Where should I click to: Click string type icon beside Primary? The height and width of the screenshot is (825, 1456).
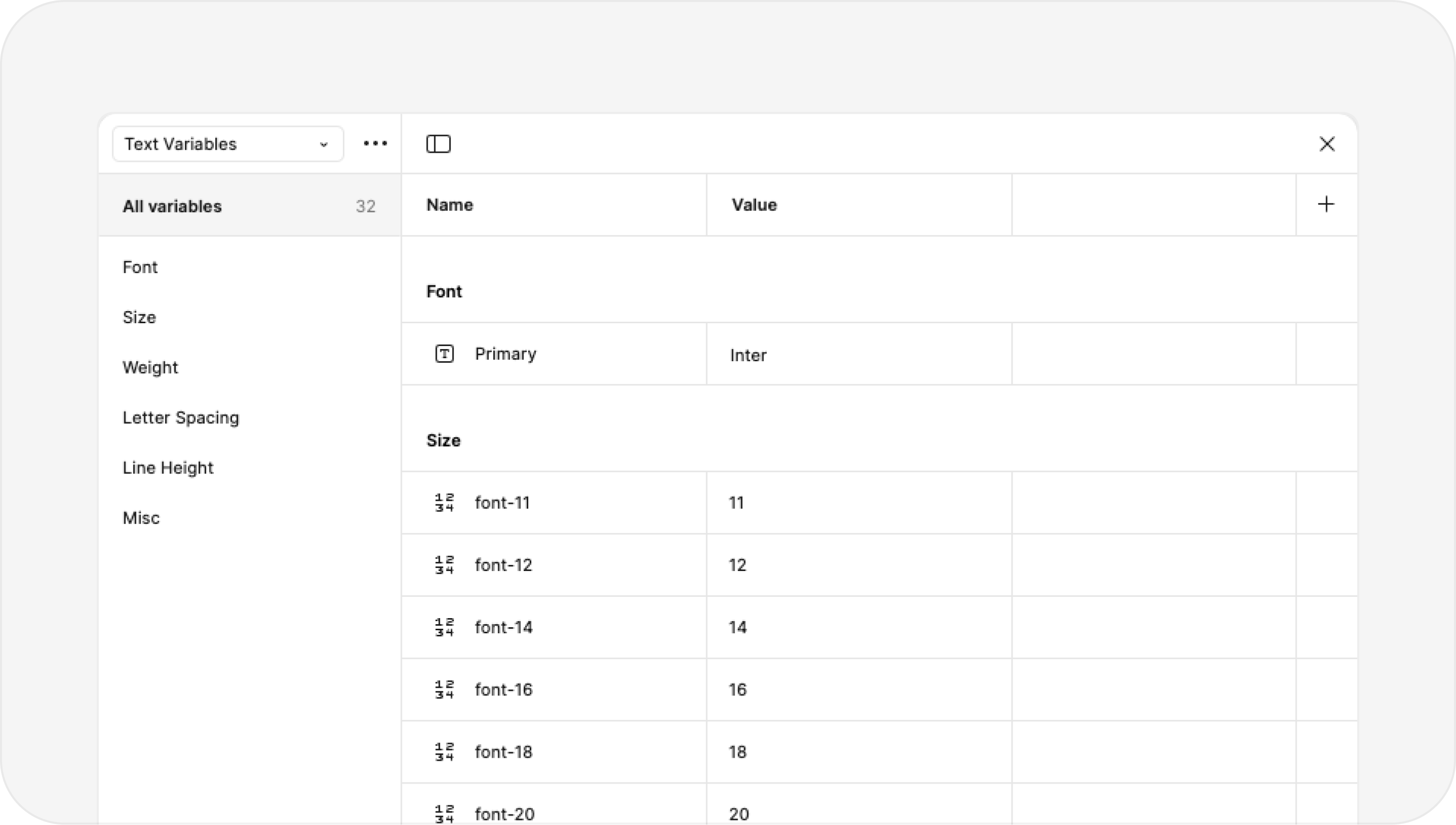click(444, 354)
